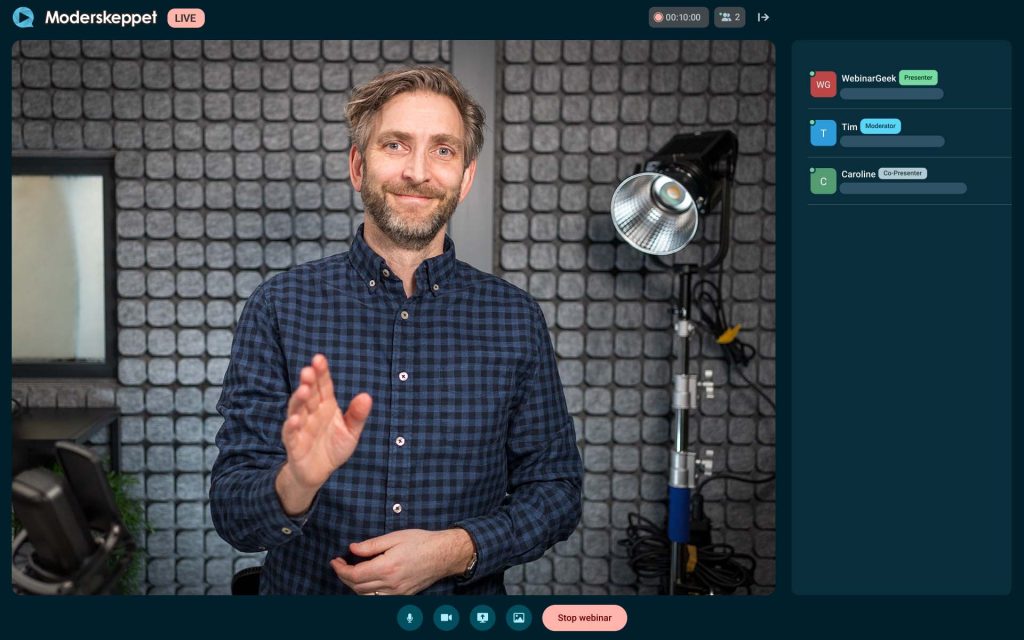
Task: Click the LIVE status badge
Action: (x=185, y=18)
